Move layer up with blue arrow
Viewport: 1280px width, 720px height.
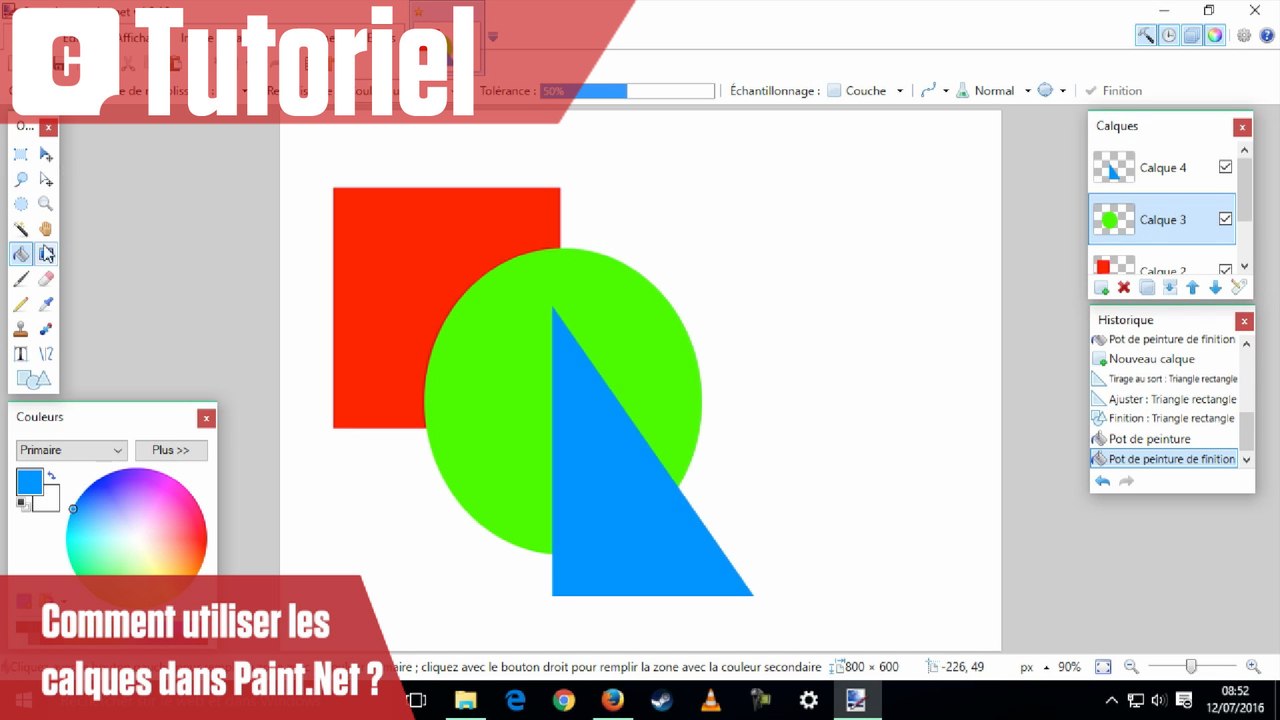tap(1193, 288)
